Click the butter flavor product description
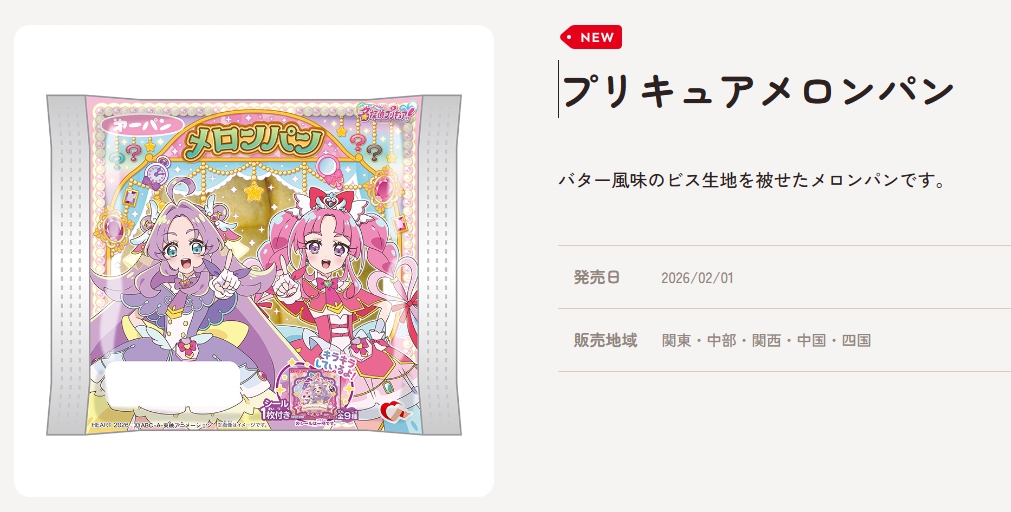 click(752, 181)
